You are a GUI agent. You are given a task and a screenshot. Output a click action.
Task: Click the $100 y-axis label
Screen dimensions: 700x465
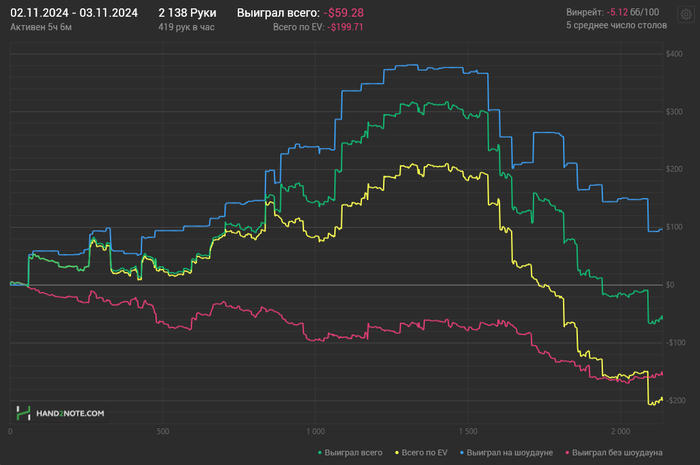pyautogui.click(x=674, y=227)
